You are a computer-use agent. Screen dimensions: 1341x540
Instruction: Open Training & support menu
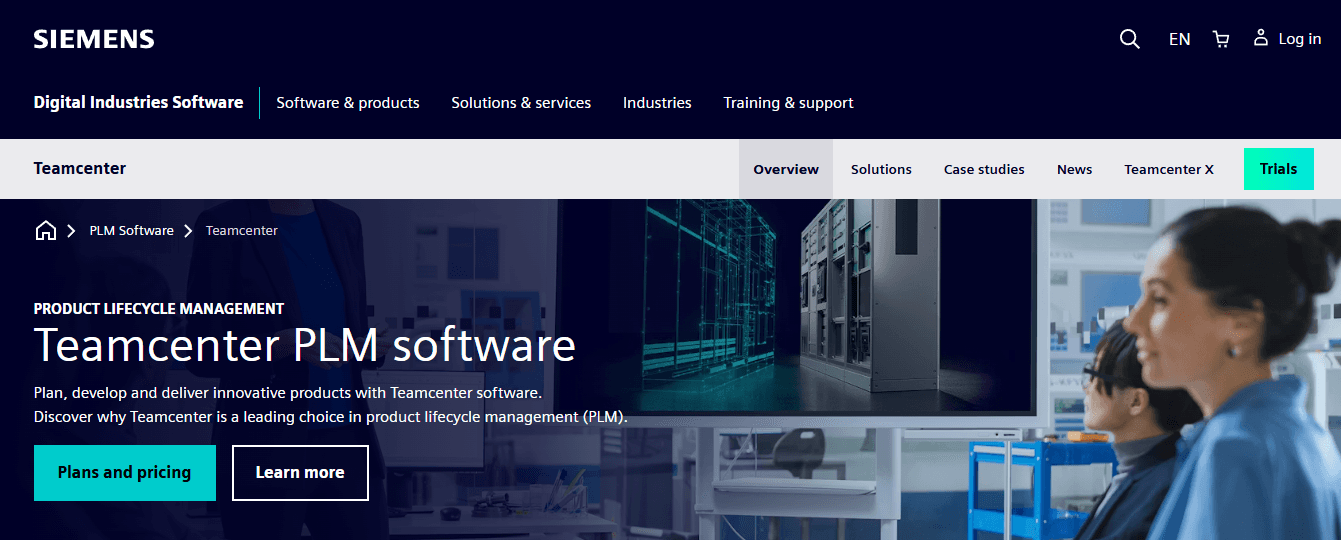[789, 103]
